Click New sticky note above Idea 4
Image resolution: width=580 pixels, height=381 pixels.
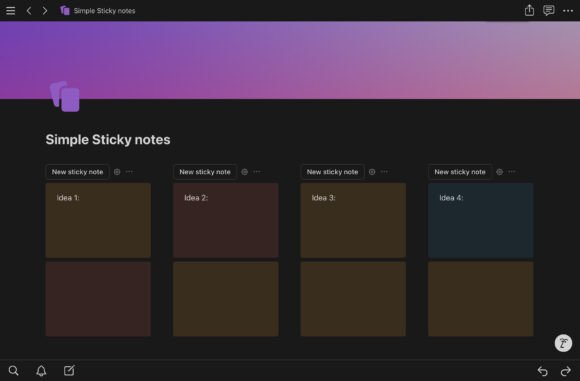(x=460, y=172)
